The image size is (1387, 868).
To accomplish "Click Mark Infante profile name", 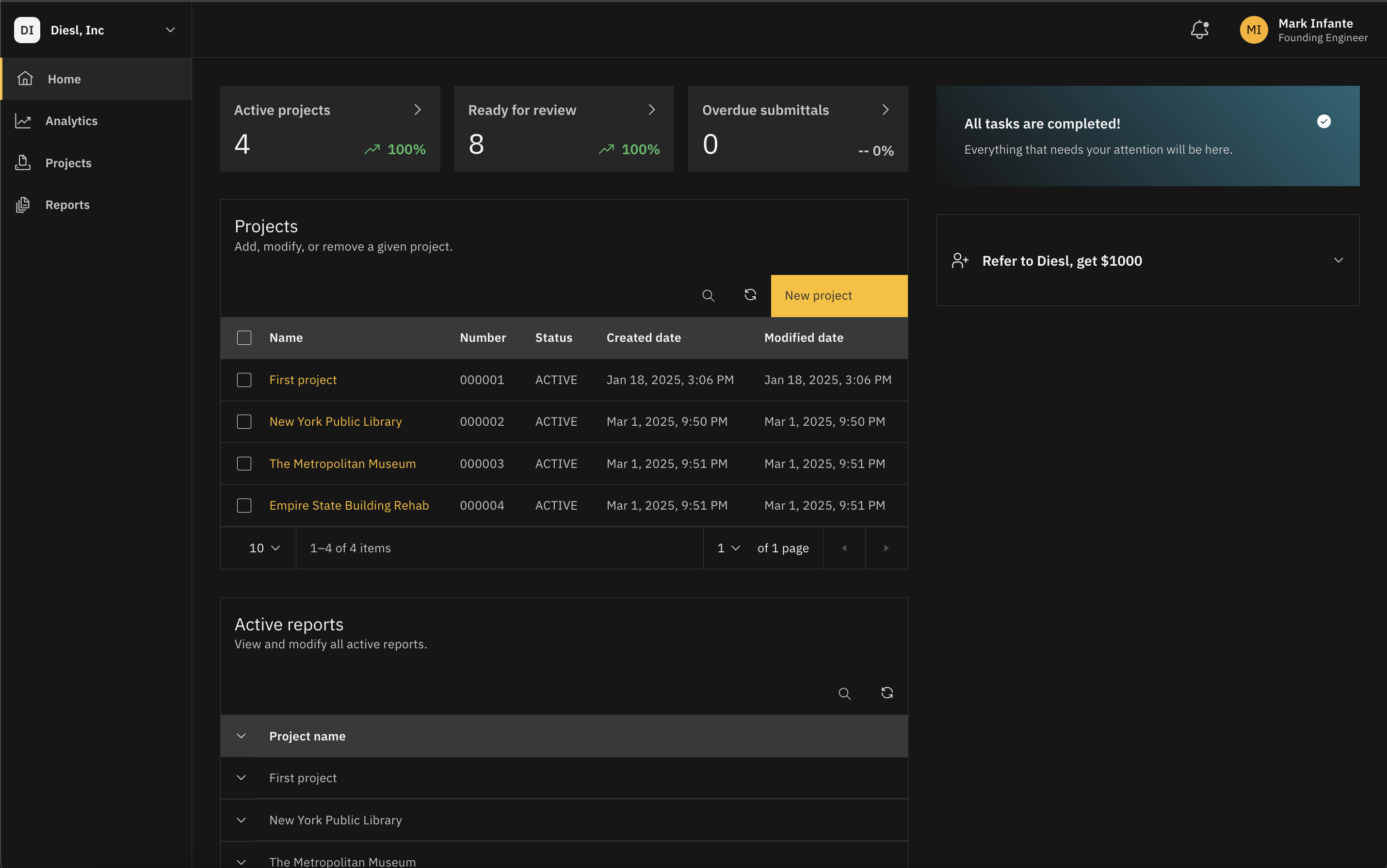I will pyautogui.click(x=1315, y=24).
